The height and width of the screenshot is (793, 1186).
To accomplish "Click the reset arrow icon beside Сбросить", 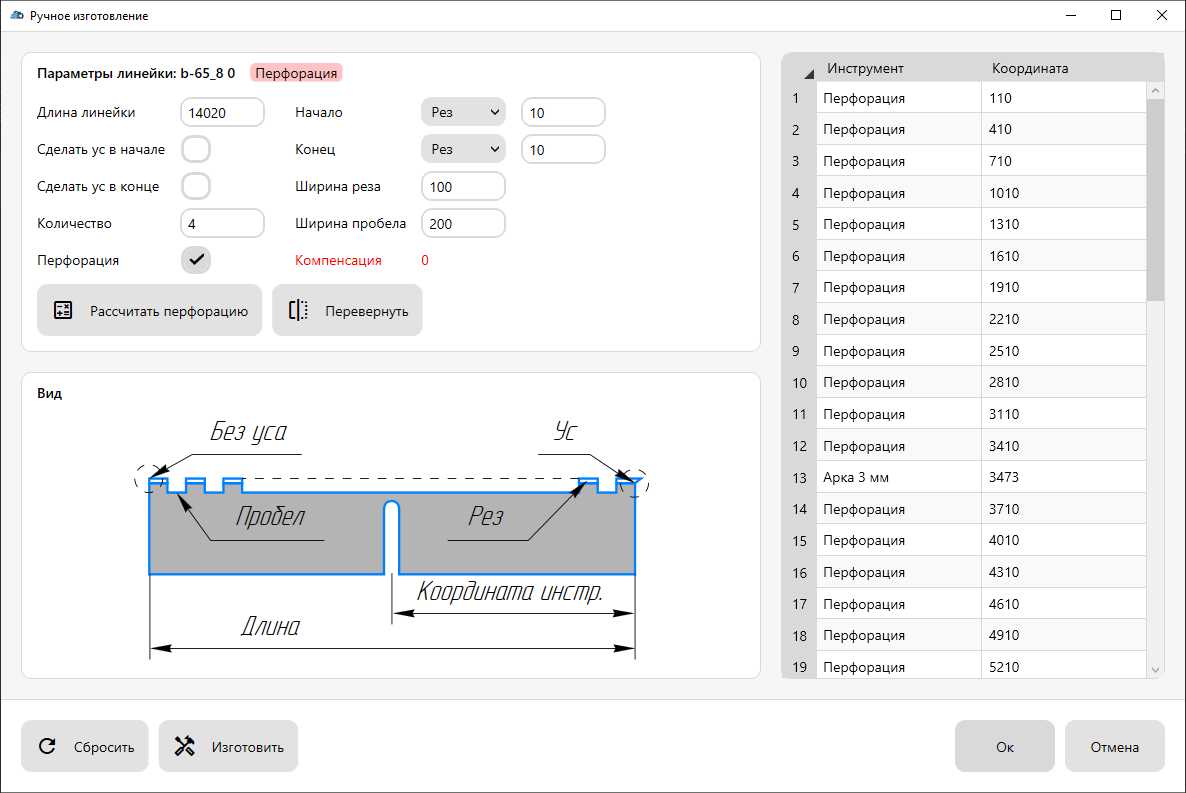I will 47,746.
